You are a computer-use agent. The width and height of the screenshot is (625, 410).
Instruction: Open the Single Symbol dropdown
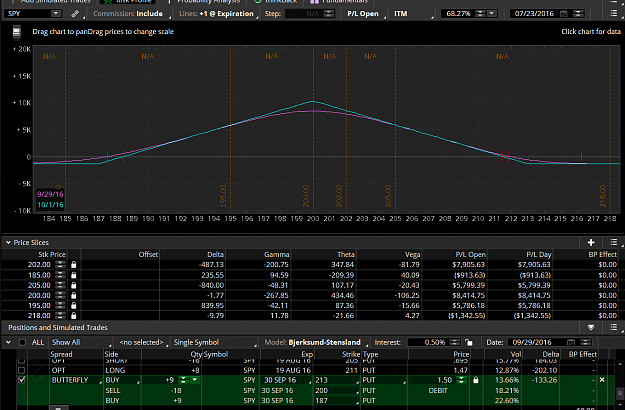tap(214, 342)
